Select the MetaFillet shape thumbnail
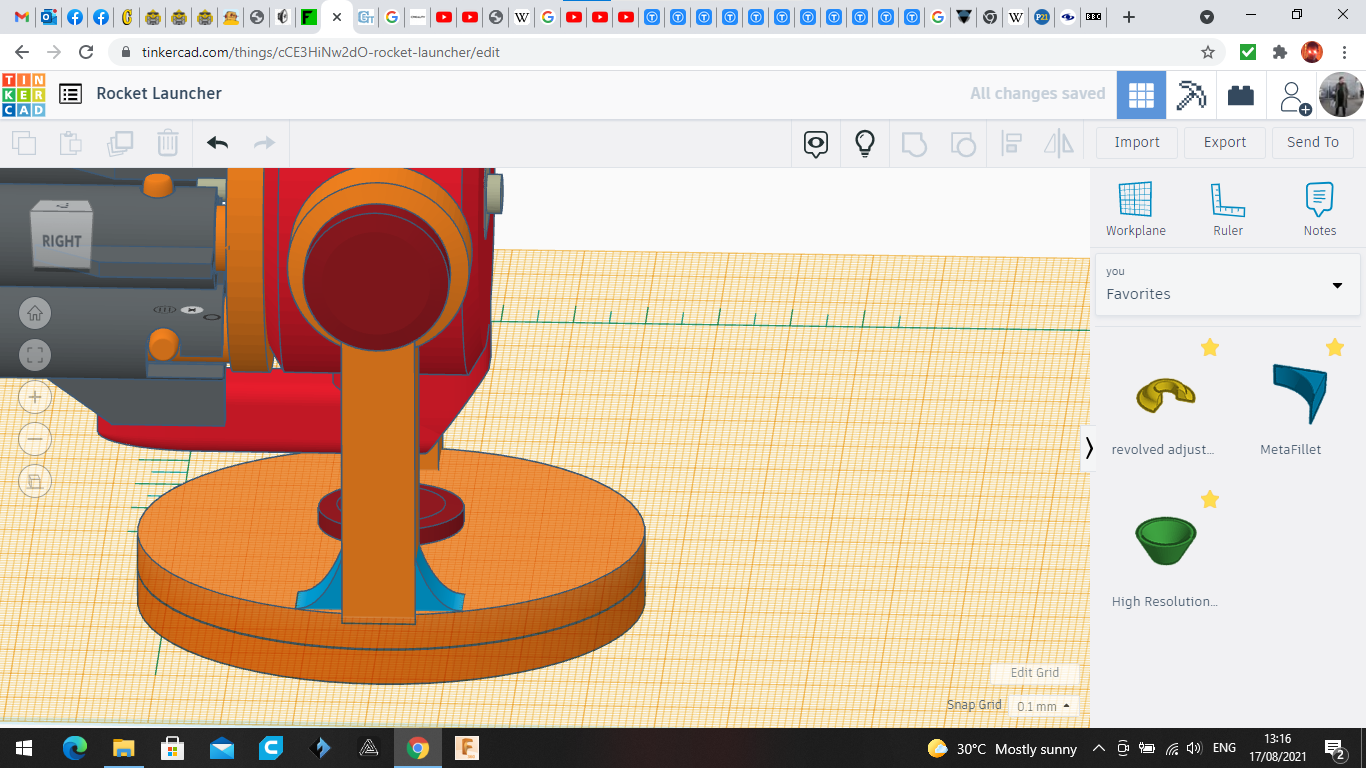This screenshot has height=768, width=1366. pyautogui.click(x=1298, y=395)
